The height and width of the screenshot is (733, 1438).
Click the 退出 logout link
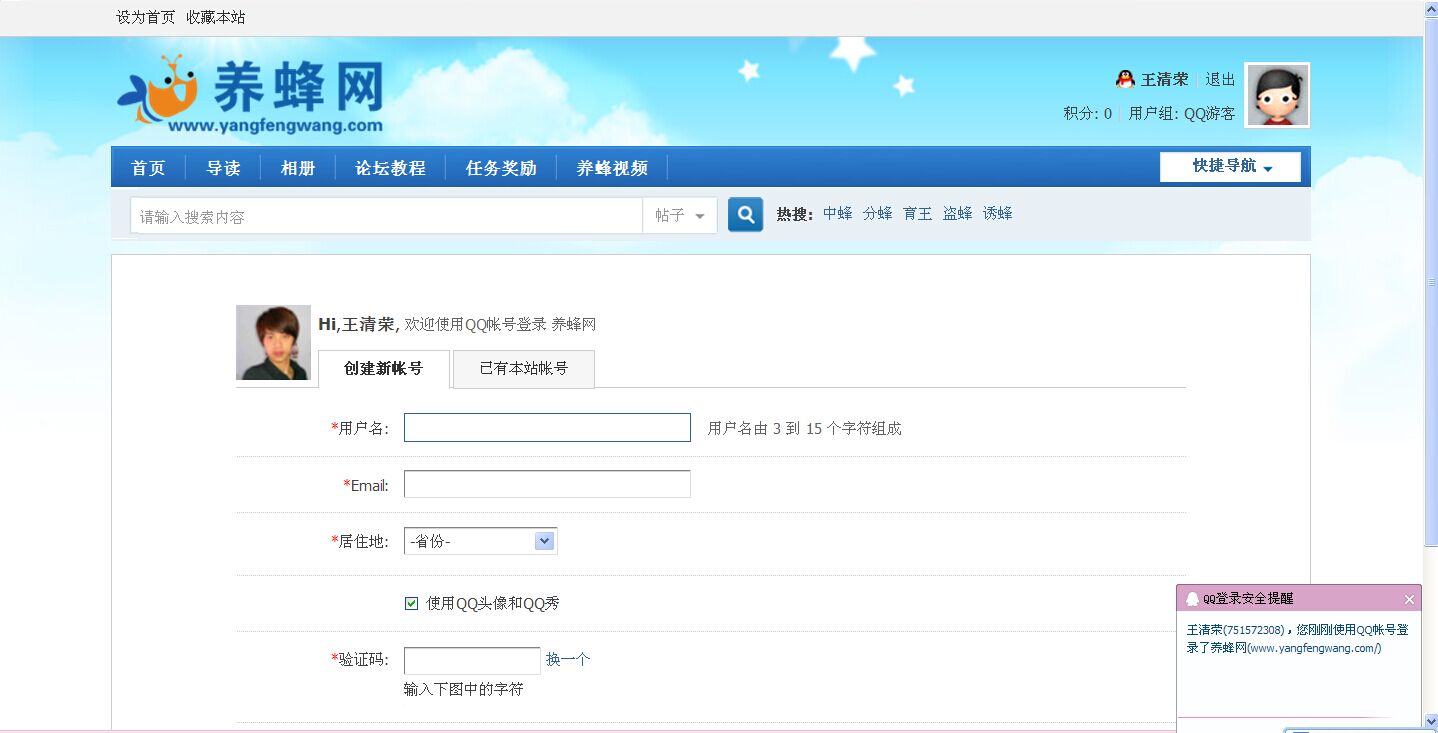pos(1220,79)
